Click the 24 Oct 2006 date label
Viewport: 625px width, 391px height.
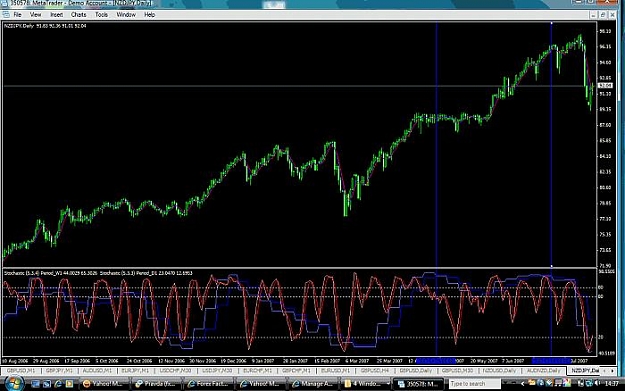(x=139, y=361)
